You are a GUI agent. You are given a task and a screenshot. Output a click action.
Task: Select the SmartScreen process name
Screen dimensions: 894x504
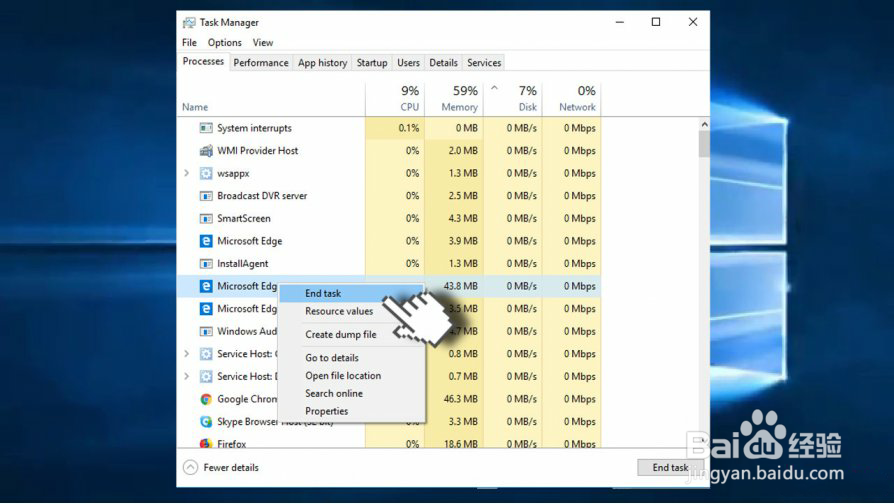244,218
